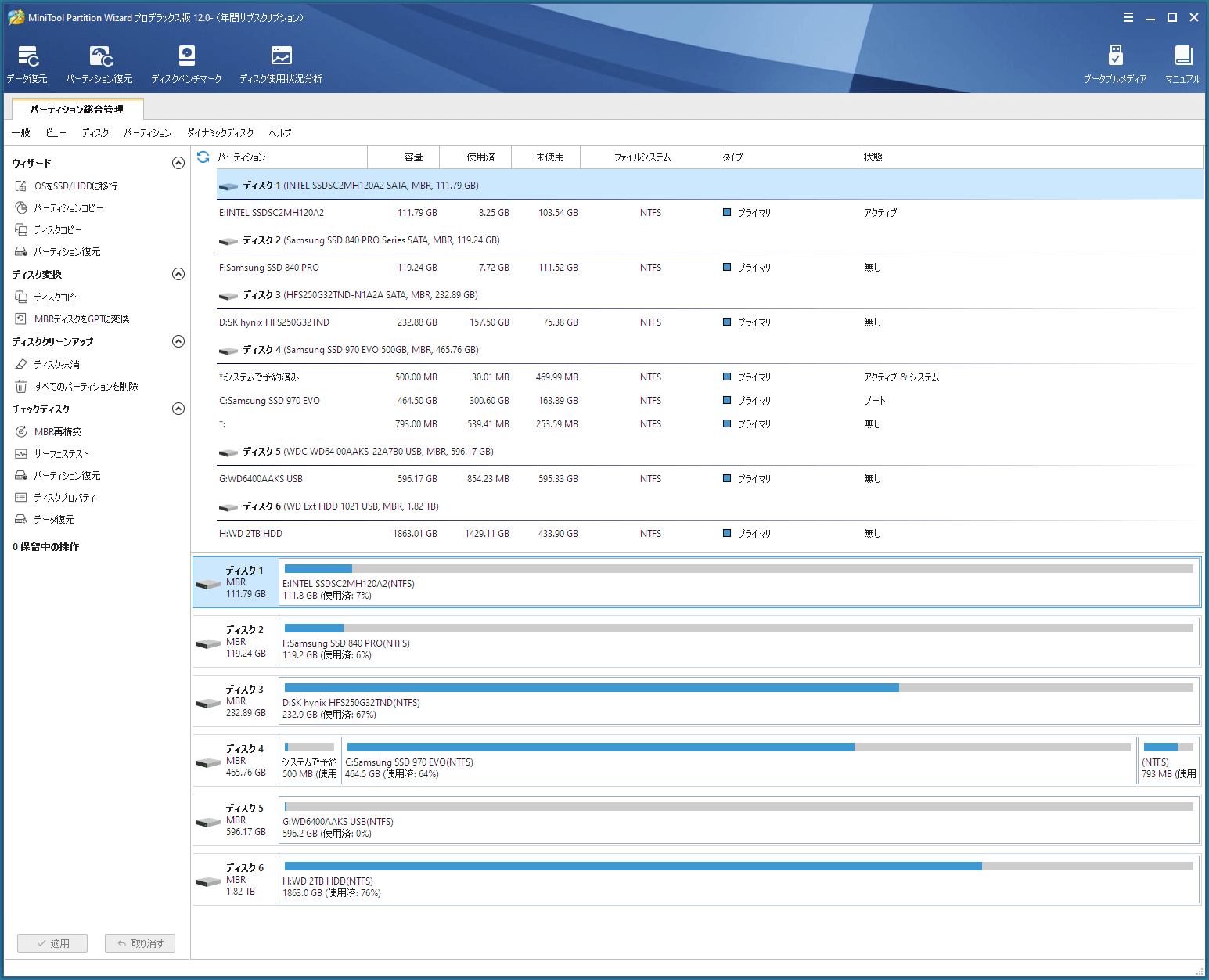Start OSをSSD/HDDに移行 wizard
The height and width of the screenshot is (980, 1209).
point(67,186)
